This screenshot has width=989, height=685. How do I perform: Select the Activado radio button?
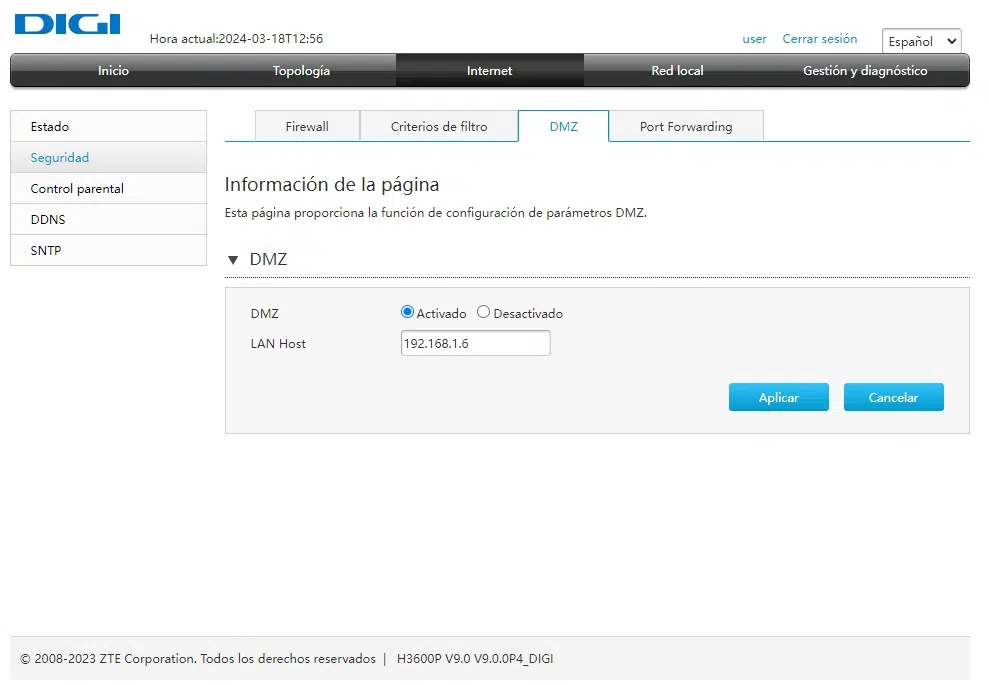(x=407, y=312)
